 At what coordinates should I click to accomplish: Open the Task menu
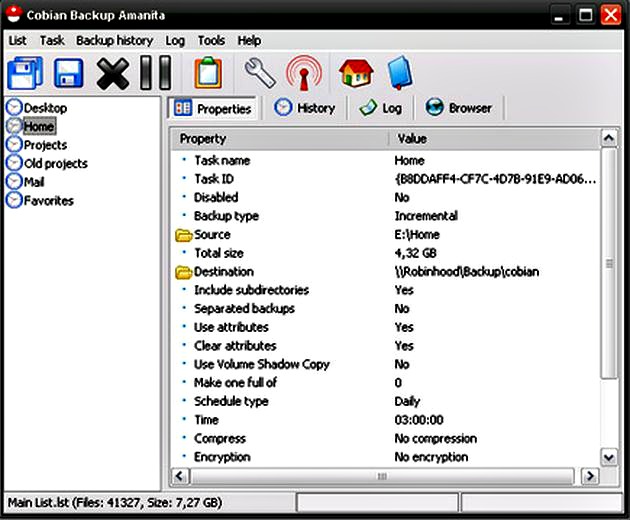[52, 41]
